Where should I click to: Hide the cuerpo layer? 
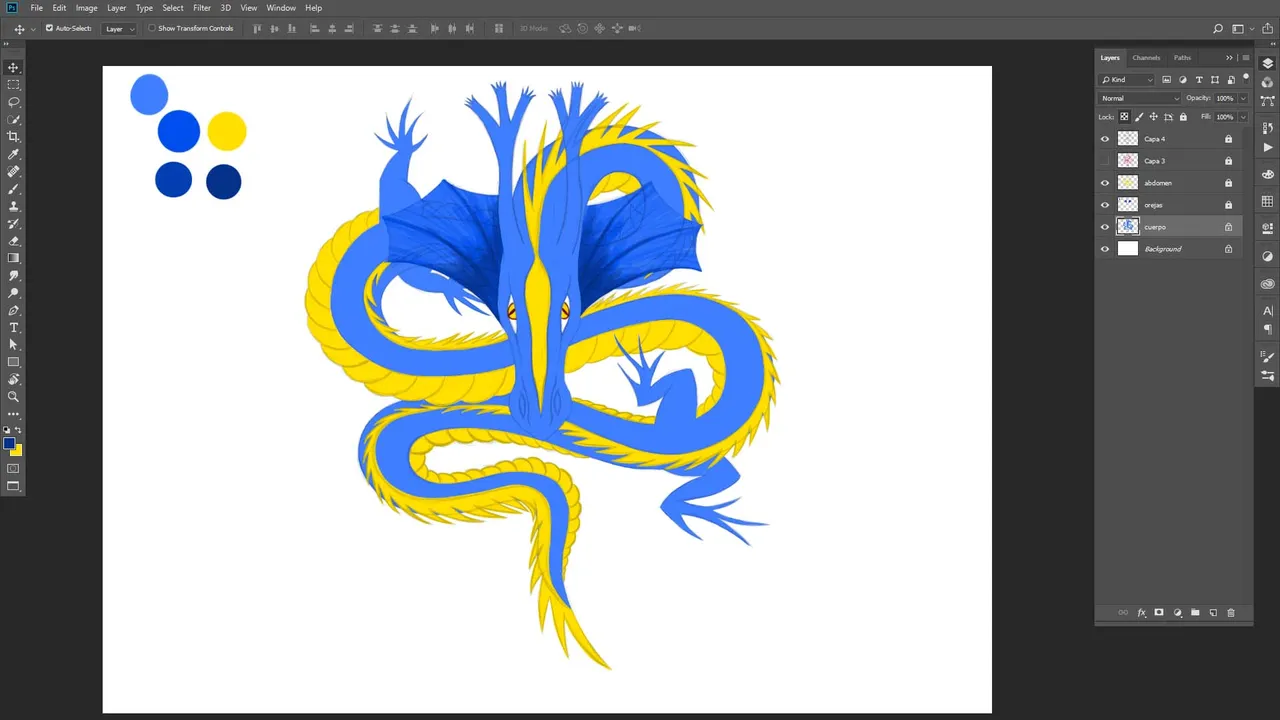(1105, 227)
